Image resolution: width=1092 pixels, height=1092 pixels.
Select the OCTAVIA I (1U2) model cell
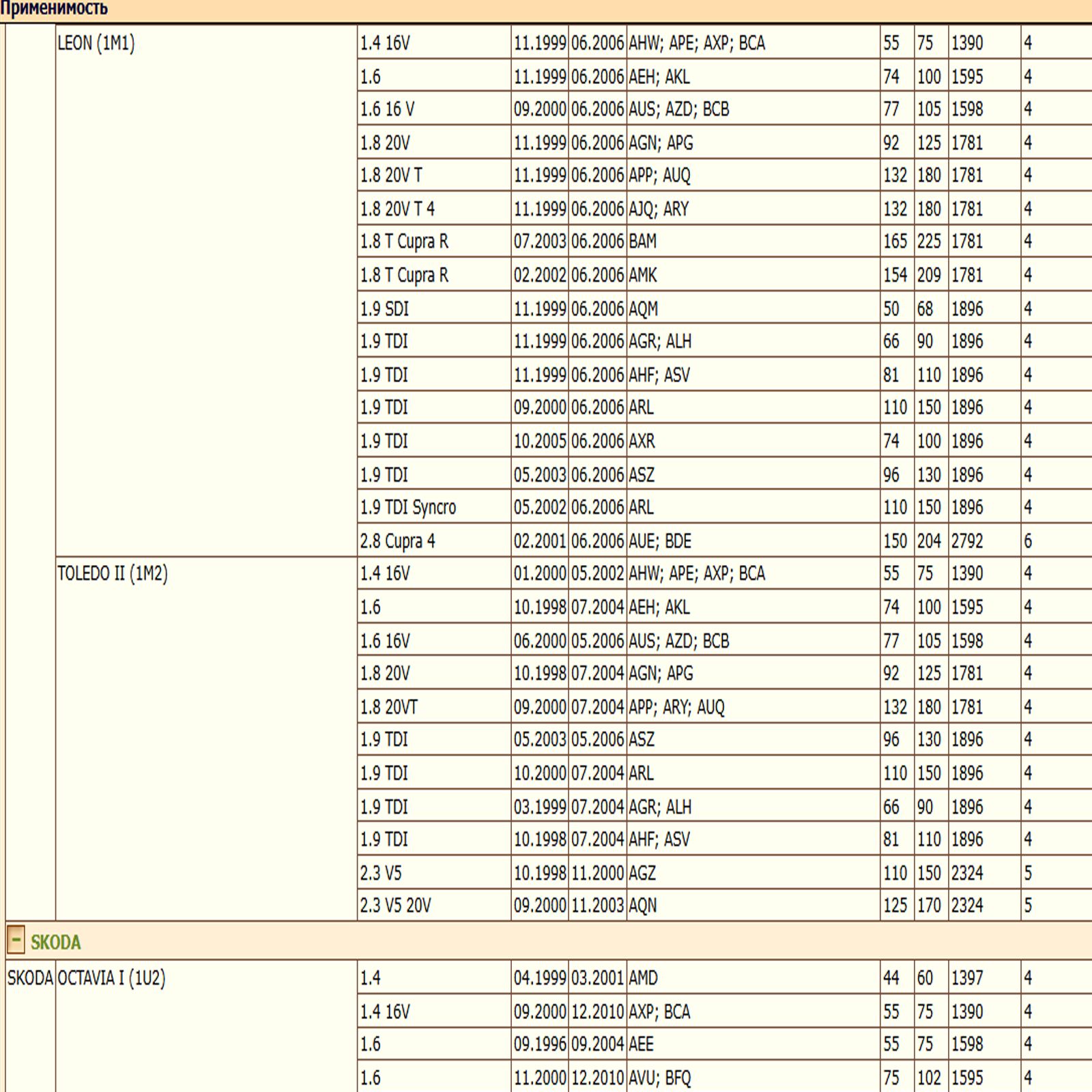pyautogui.click(x=206, y=1027)
